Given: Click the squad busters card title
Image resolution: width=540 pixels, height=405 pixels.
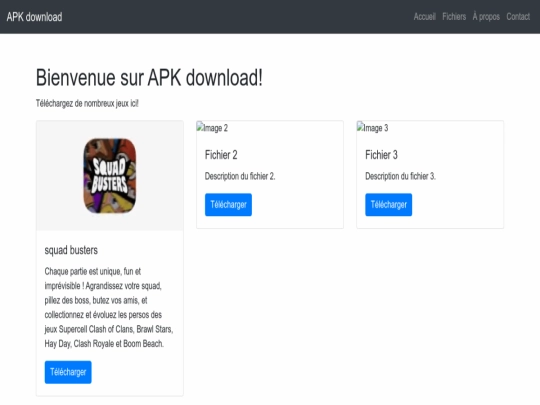Looking at the screenshot, I should click(x=71, y=250).
